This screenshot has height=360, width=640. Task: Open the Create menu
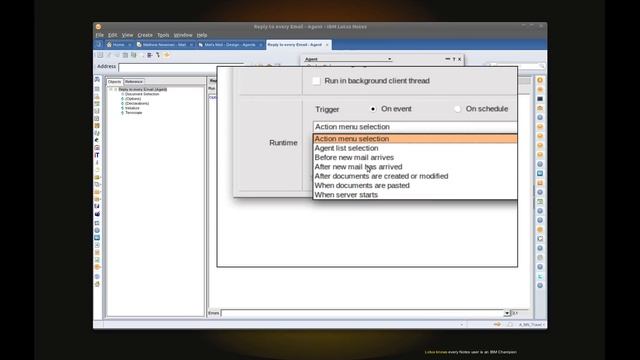pos(145,35)
